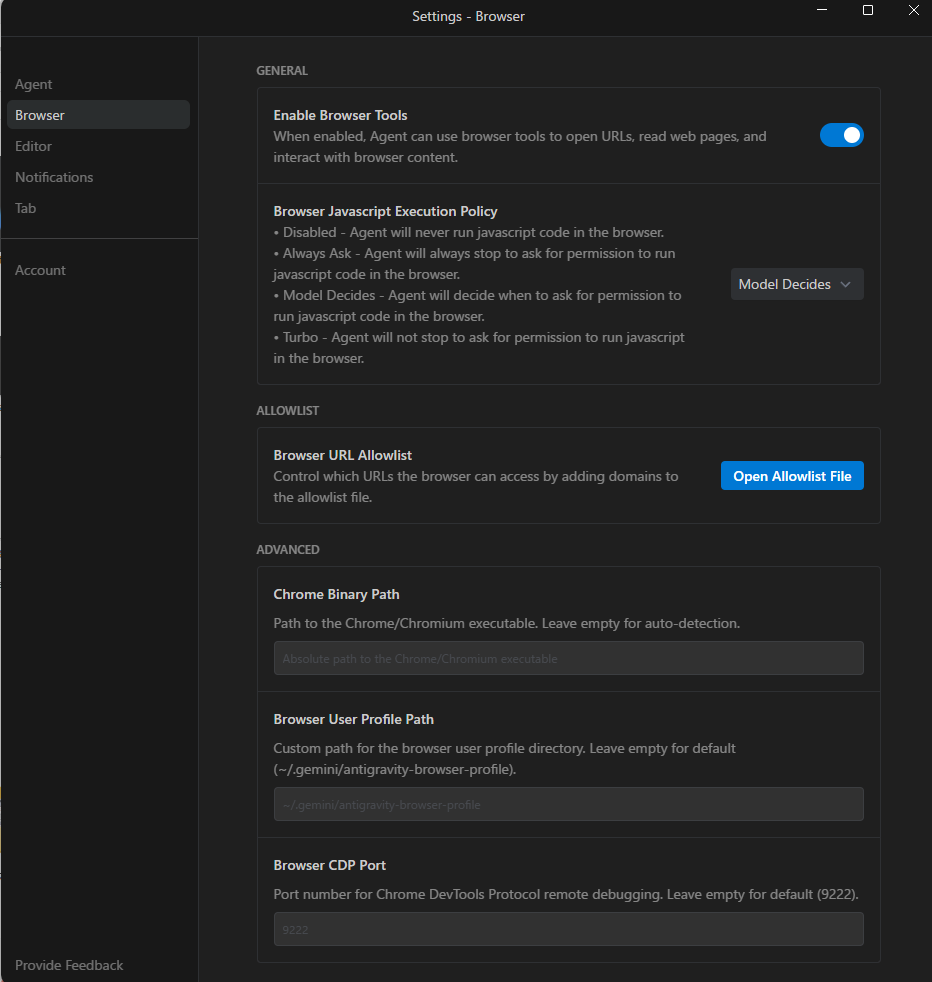Switch to the Agent settings section
The image size is (932, 982).
coord(34,84)
